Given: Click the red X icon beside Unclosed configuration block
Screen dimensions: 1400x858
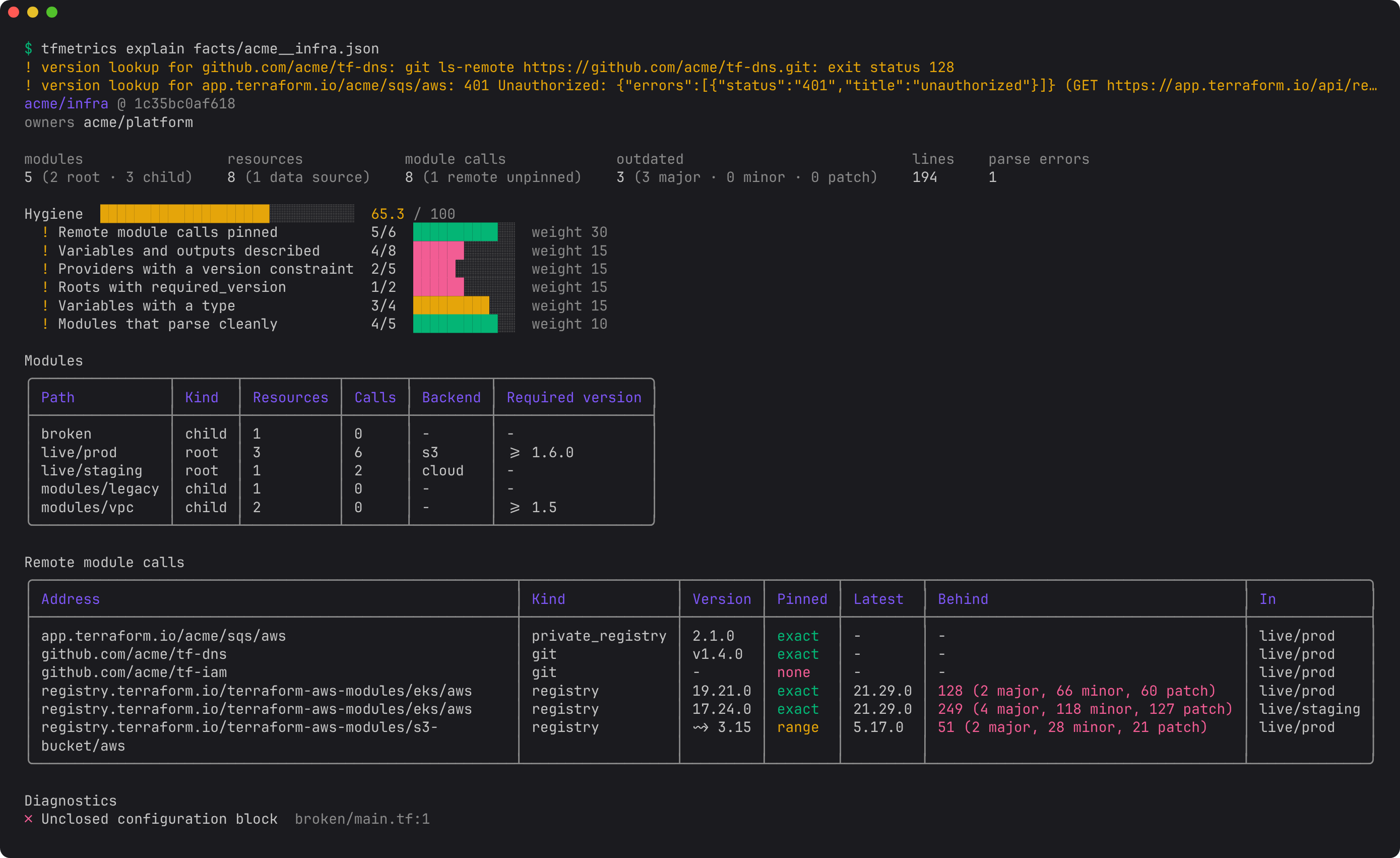Looking at the screenshot, I should [x=28, y=819].
